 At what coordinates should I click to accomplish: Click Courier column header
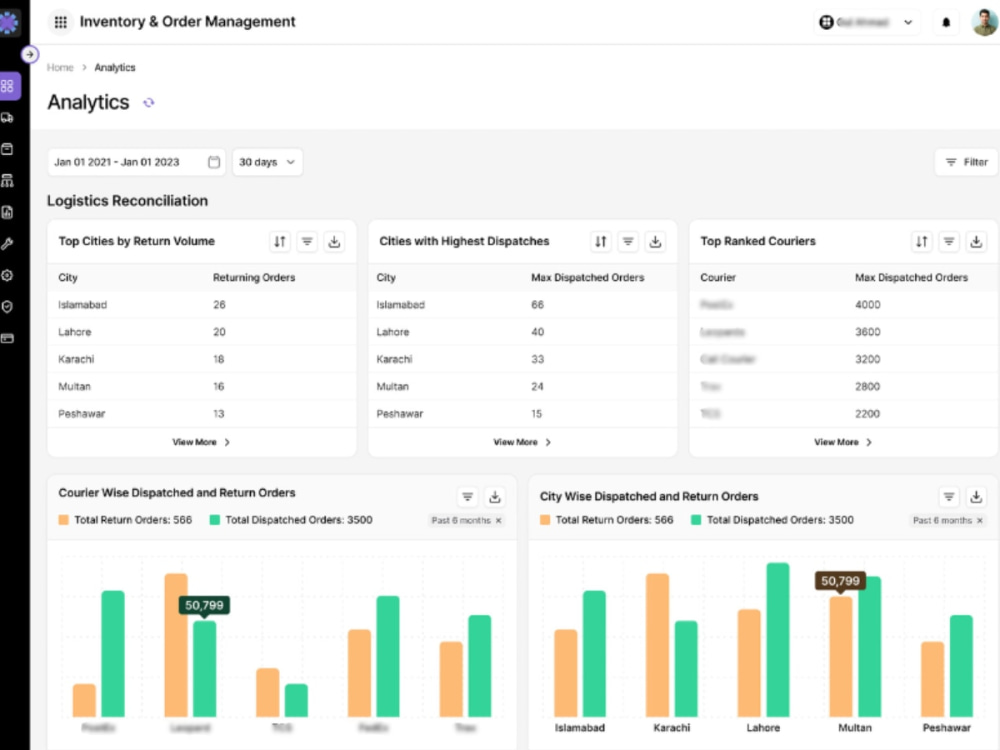point(718,277)
